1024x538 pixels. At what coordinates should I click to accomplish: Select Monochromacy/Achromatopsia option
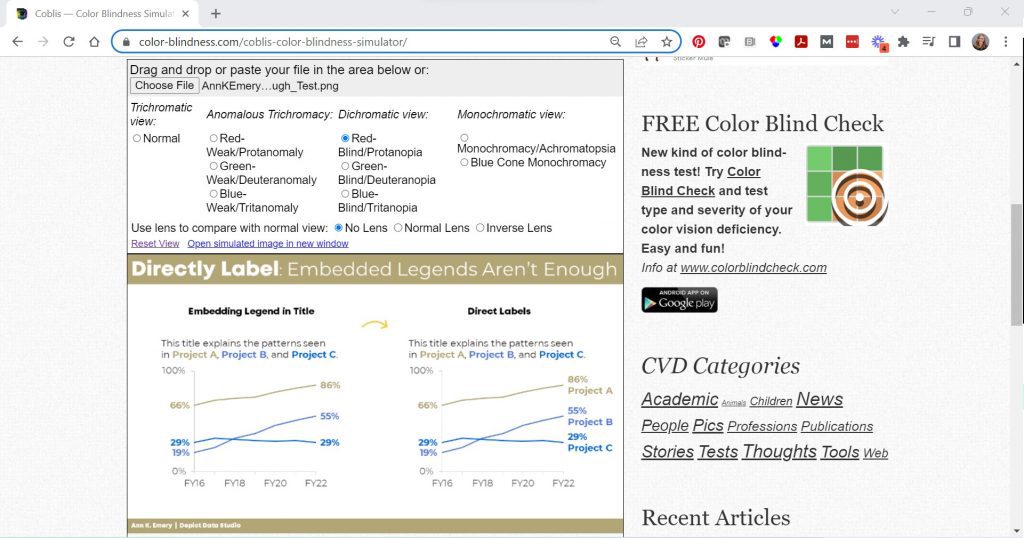point(464,138)
